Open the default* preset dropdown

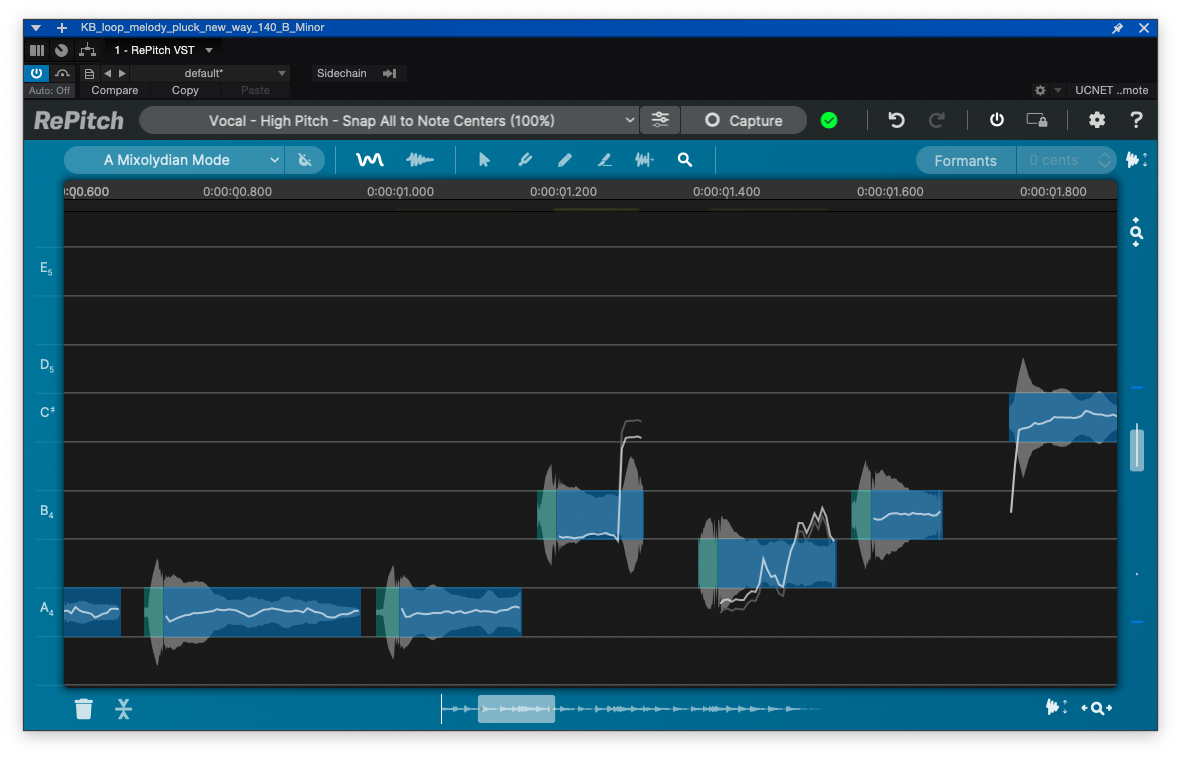click(x=209, y=73)
